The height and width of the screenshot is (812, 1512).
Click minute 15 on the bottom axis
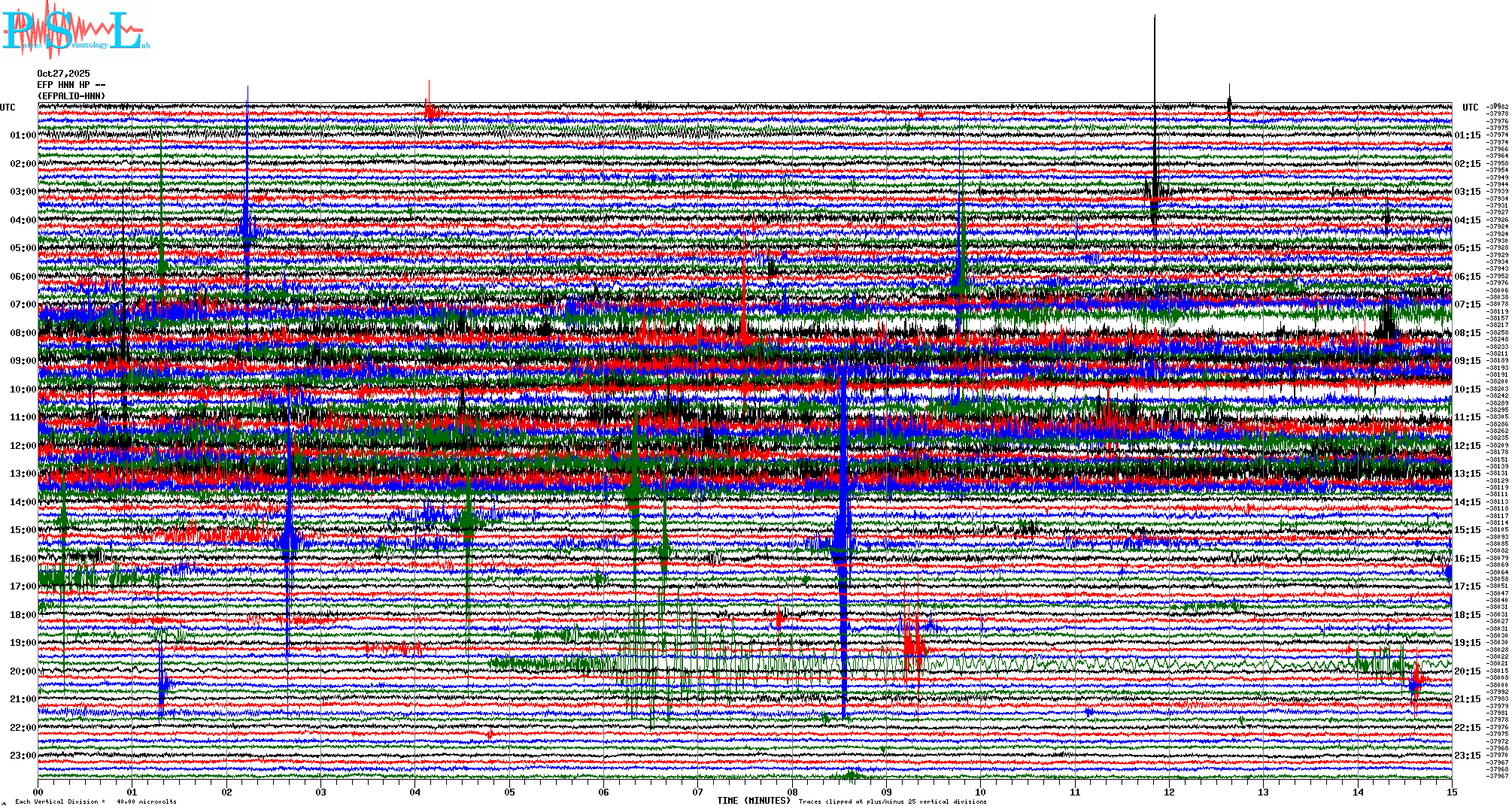[1451, 792]
